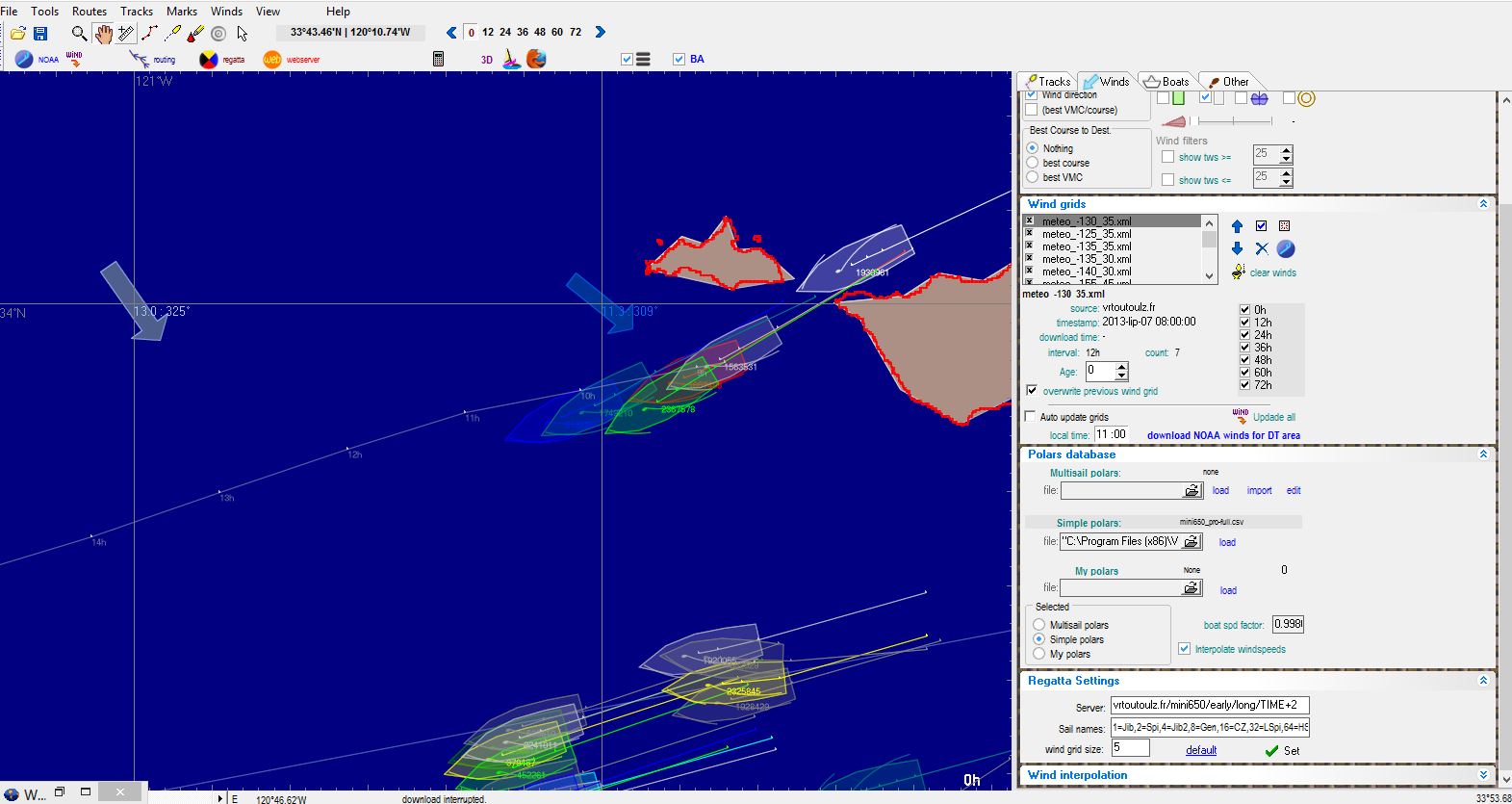This screenshot has width=1512, height=804.
Task: Step to next forecast time
Action: pyautogui.click(x=601, y=33)
